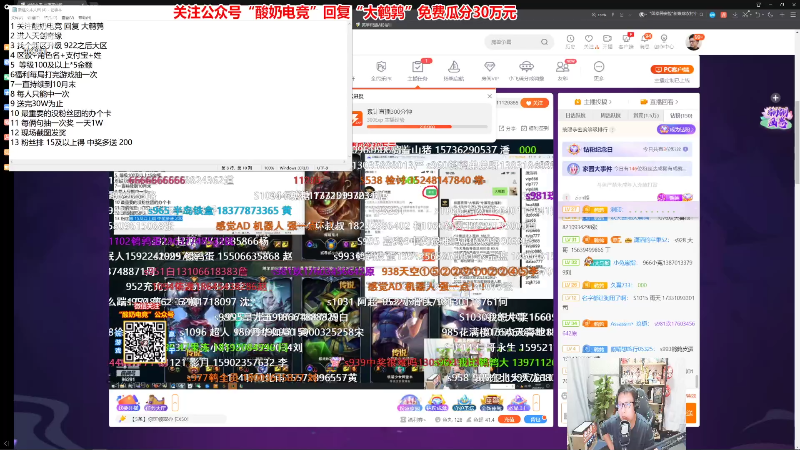This screenshot has width=800, height=450.
Task: Open the UFO flying saucer icon
Action: tap(526, 67)
